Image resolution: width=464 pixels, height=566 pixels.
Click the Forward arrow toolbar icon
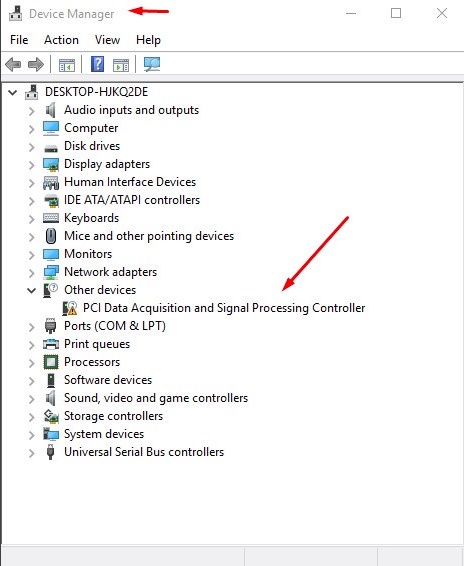[36, 65]
